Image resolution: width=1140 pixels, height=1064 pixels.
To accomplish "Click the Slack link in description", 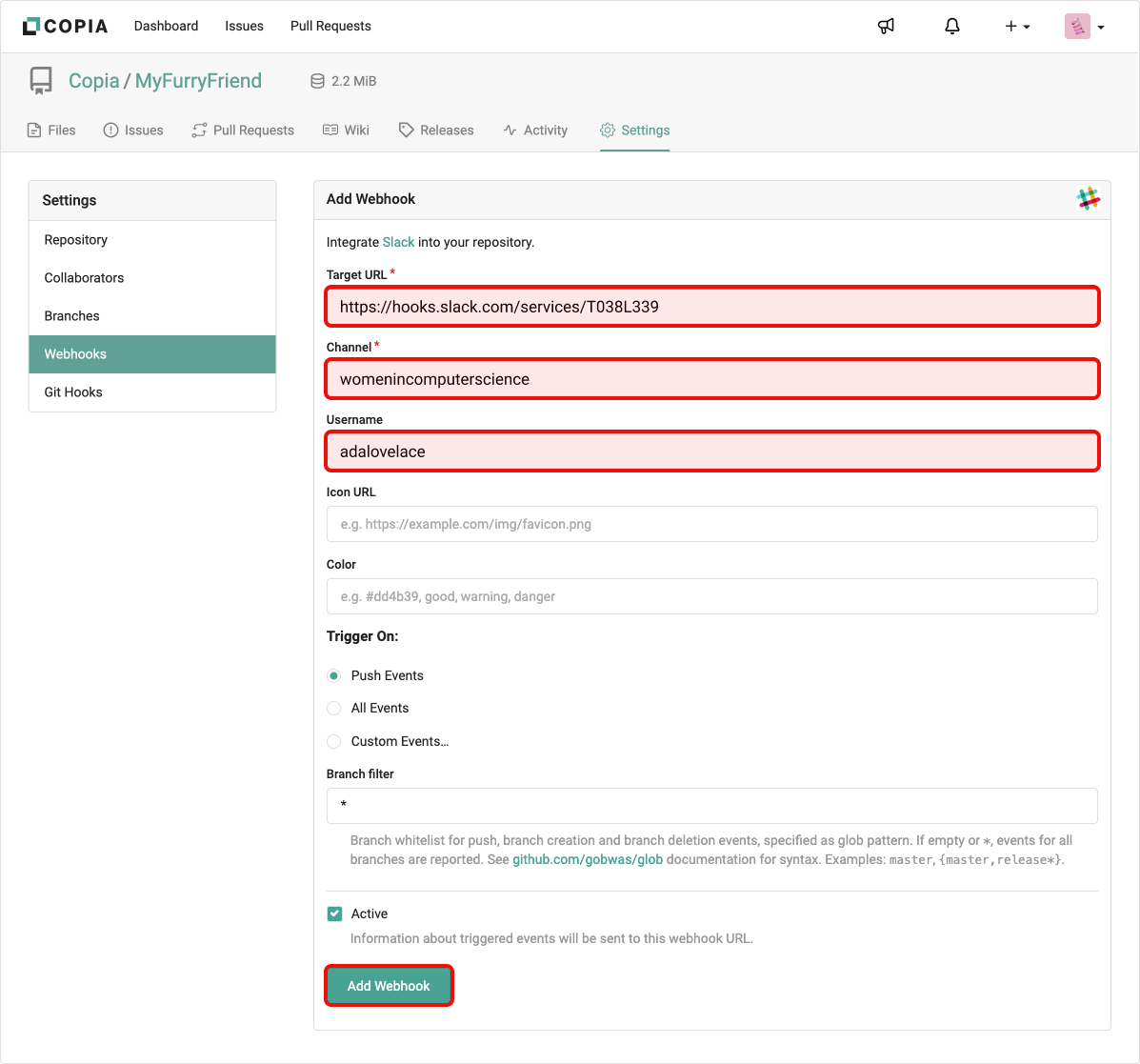I will (398, 242).
